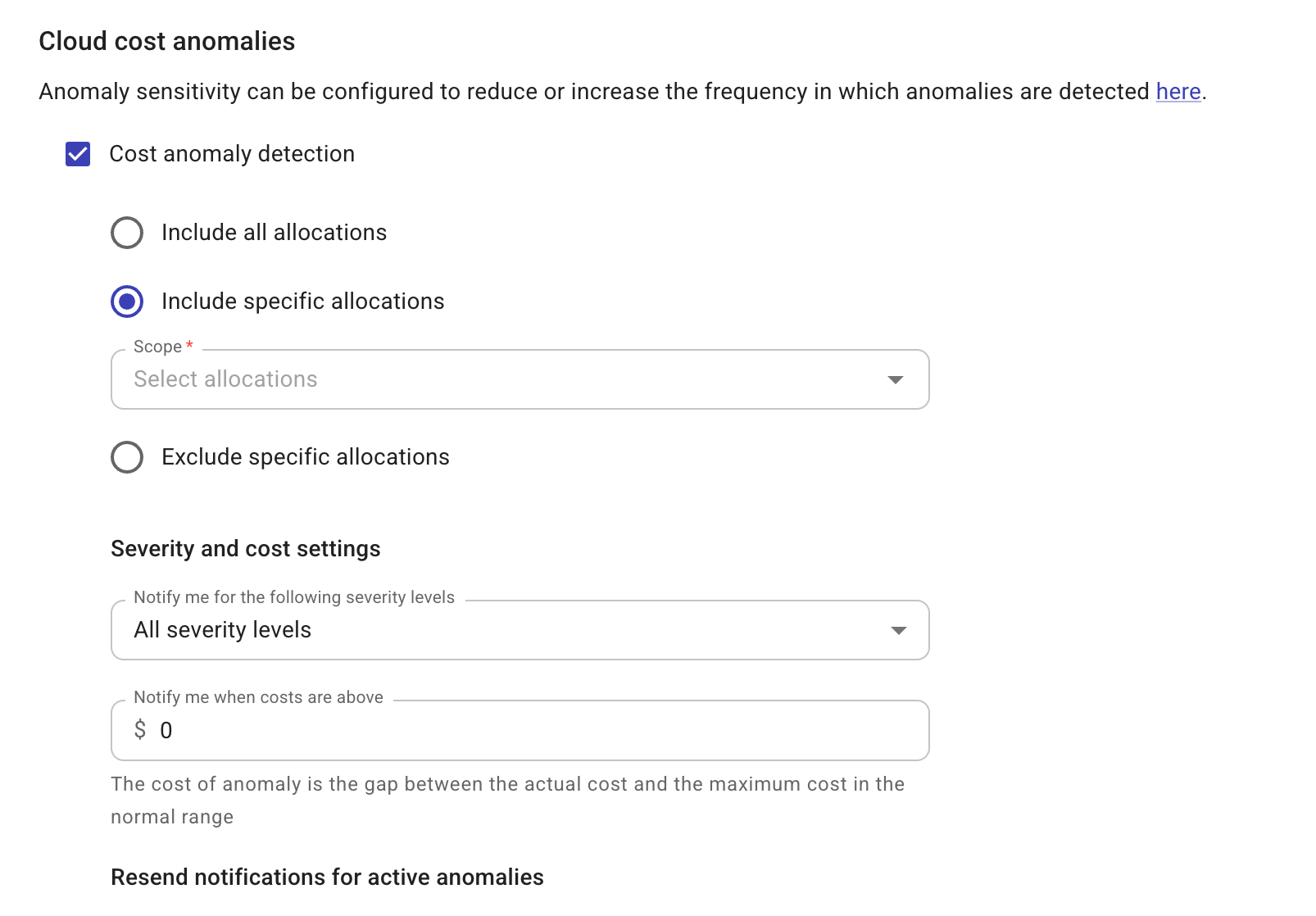This screenshot has width=1316, height=916.
Task: Click the zero value in cost input
Action: pyautogui.click(x=166, y=730)
